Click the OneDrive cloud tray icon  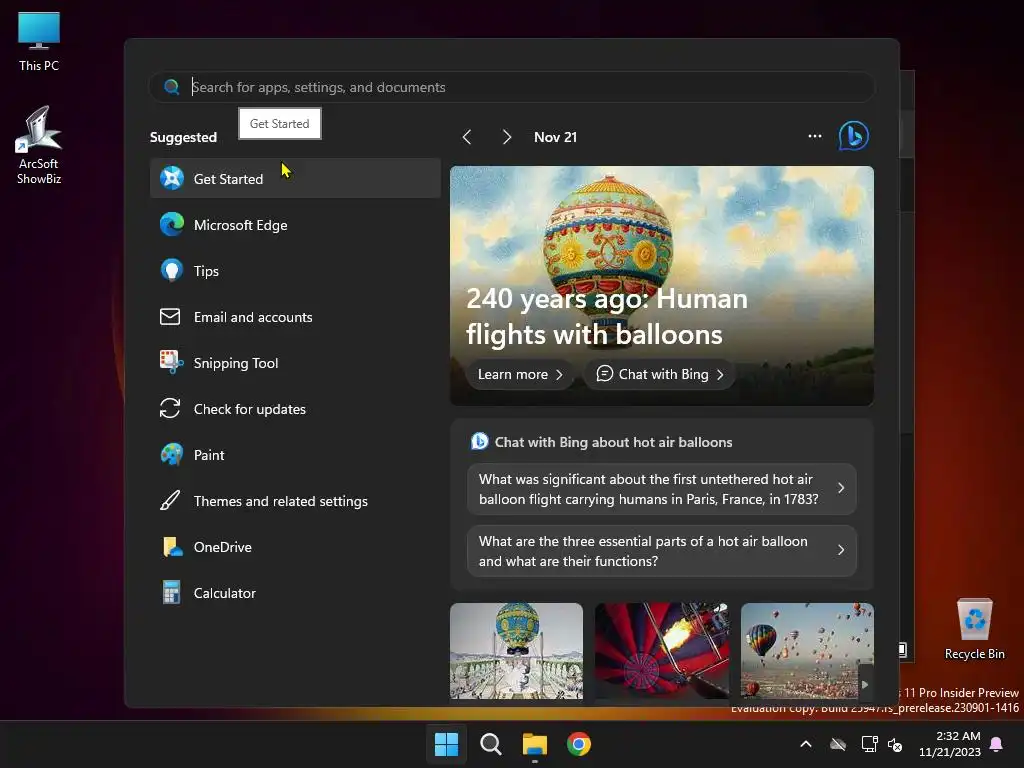(838, 744)
